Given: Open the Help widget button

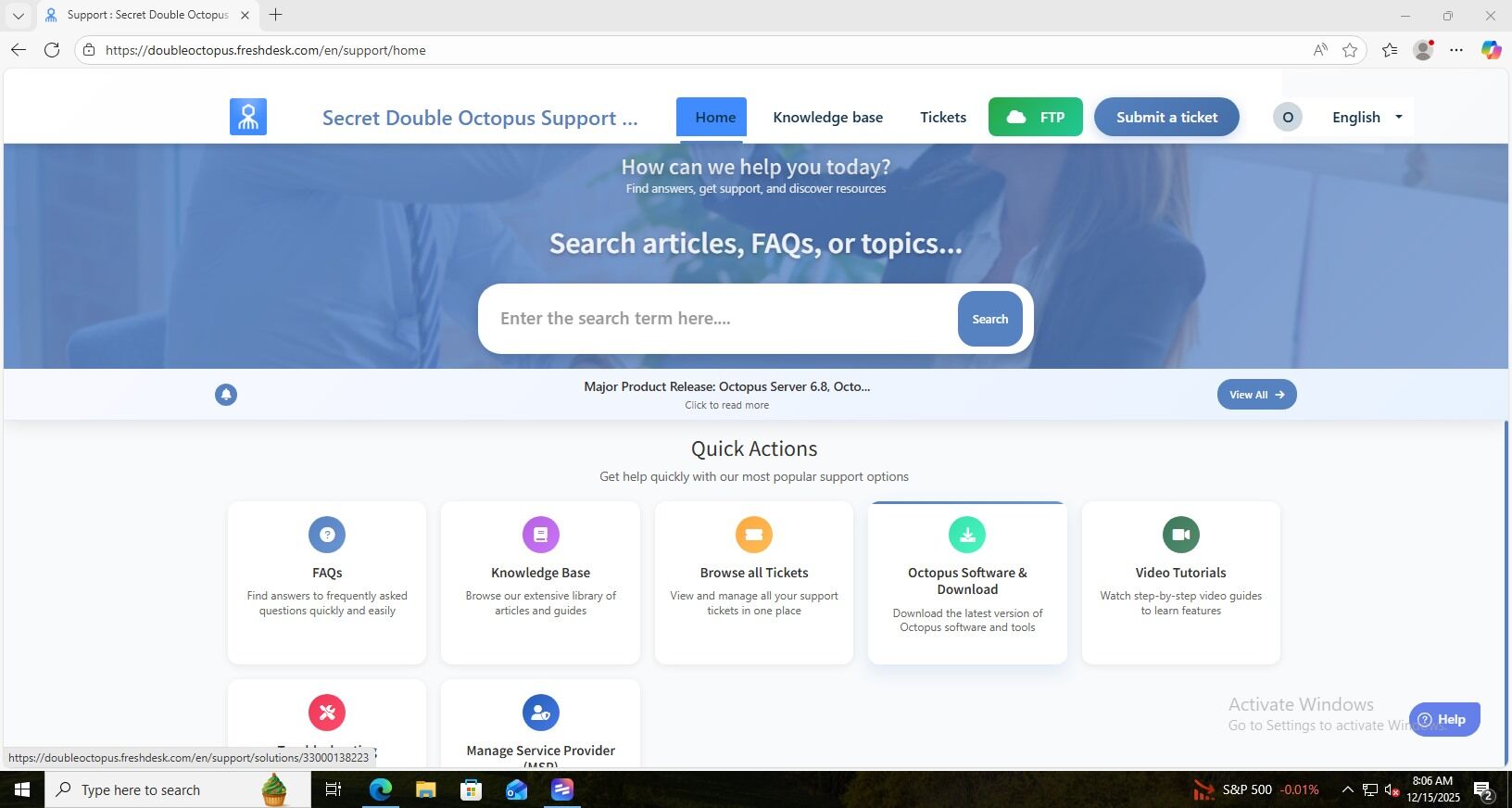Looking at the screenshot, I should [x=1444, y=719].
